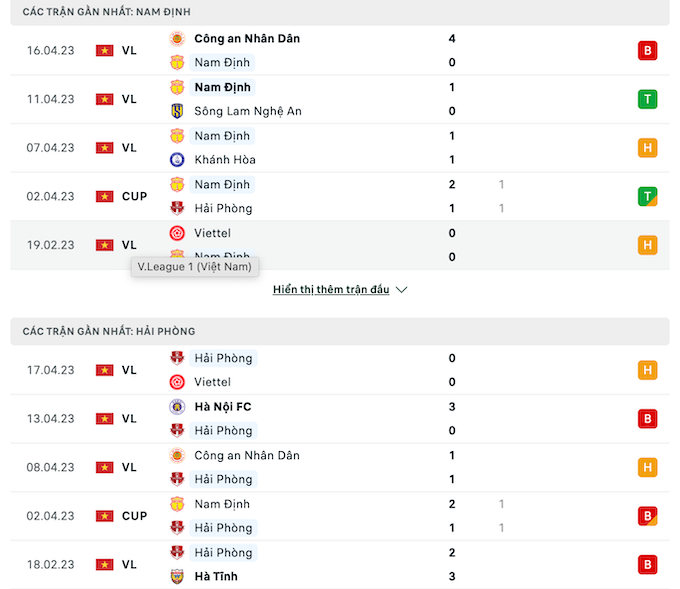Click Sông Lam Nghệ An team logo
The image size is (680, 589).
coord(177,111)
